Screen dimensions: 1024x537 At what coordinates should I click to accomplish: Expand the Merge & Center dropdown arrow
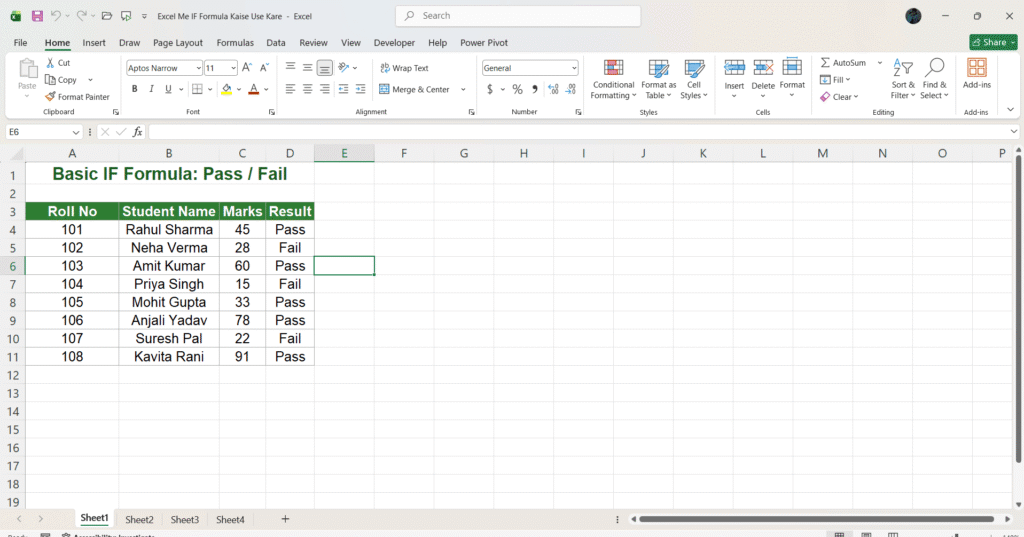463,90
